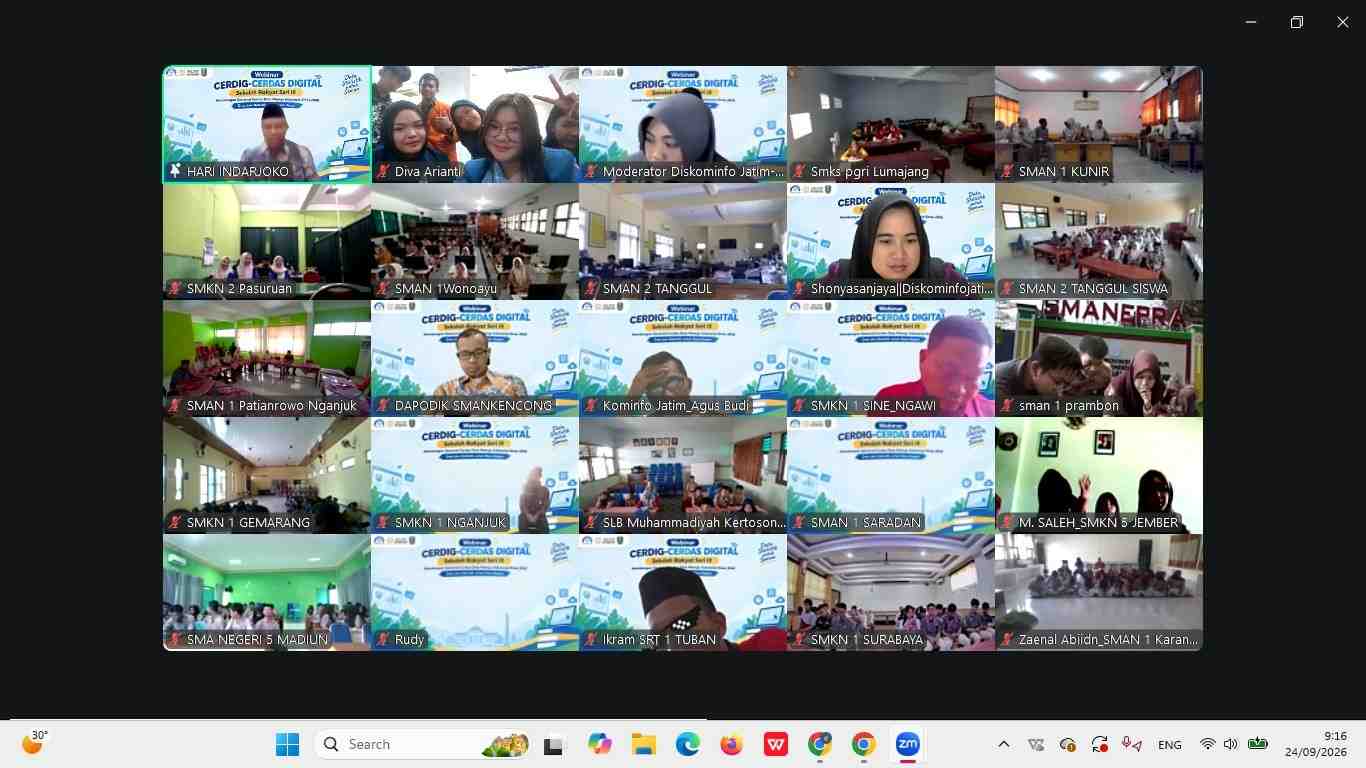The height and width of the screenshot is (768, 1366).
Task: Select the SMAN 1Wonoayu video tile
Action: coord(475,241)
